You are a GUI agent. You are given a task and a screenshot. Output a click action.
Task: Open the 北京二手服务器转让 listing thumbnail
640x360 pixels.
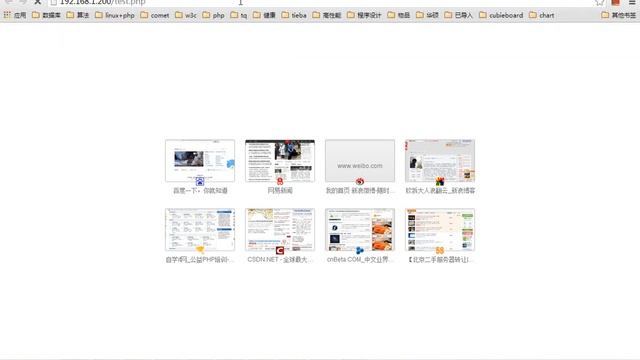click(x=440, y=229)
